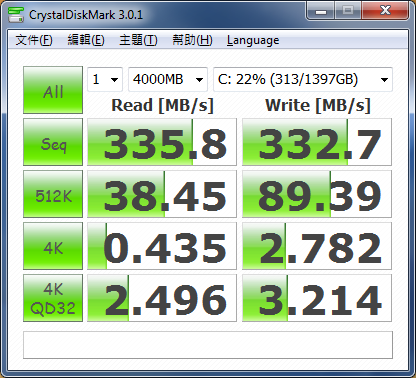Open the 編輯(E) menu
Screen dimensions: 417x379
[86, 40]
